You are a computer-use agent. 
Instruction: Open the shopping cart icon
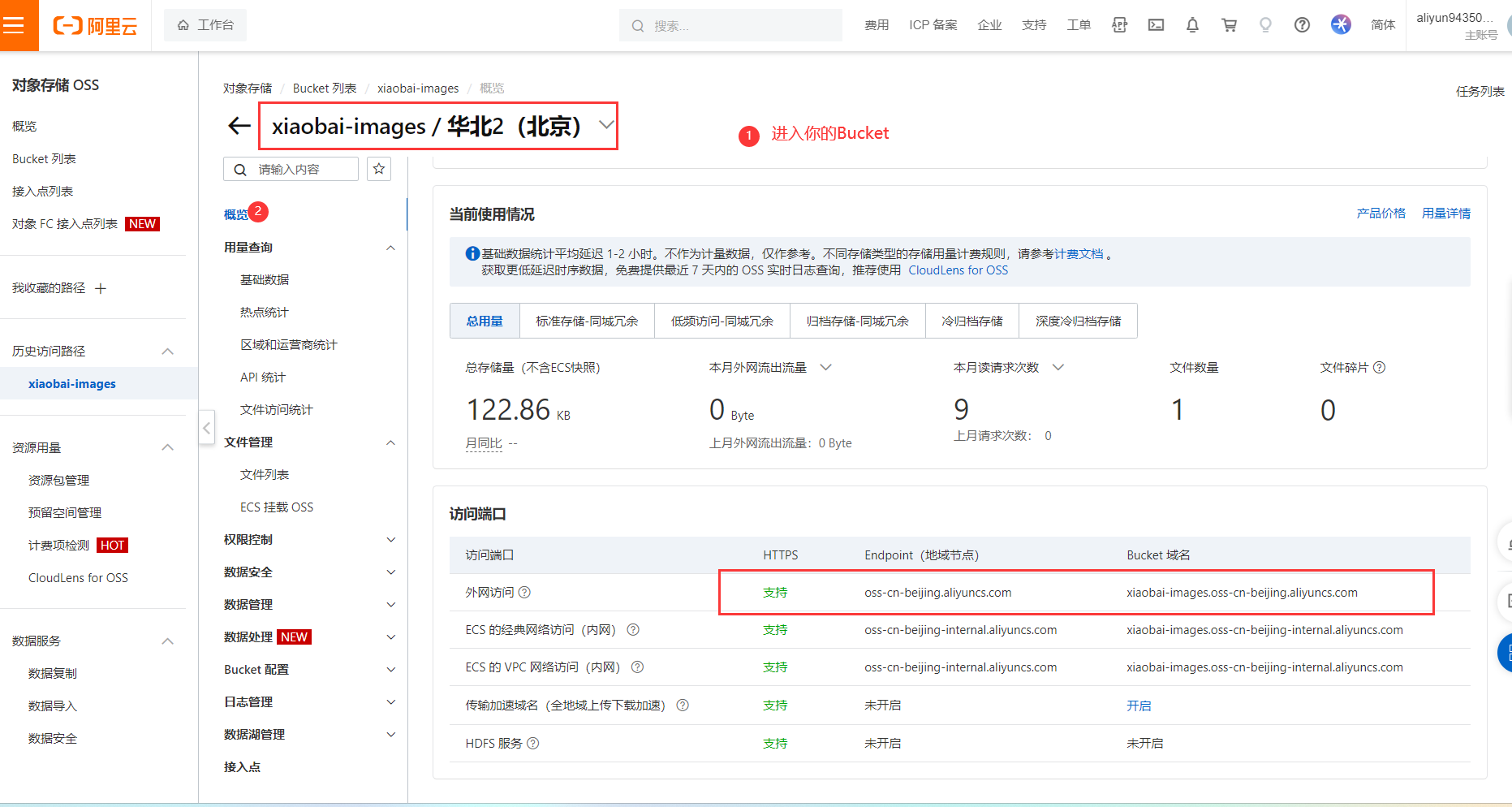tap(1229, 25)
